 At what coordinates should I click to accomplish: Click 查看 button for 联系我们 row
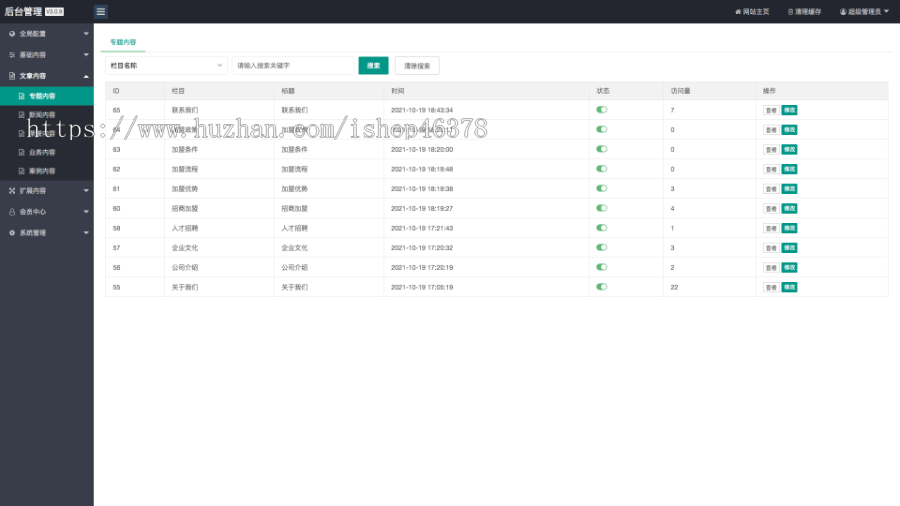click(x=771, y=110)
